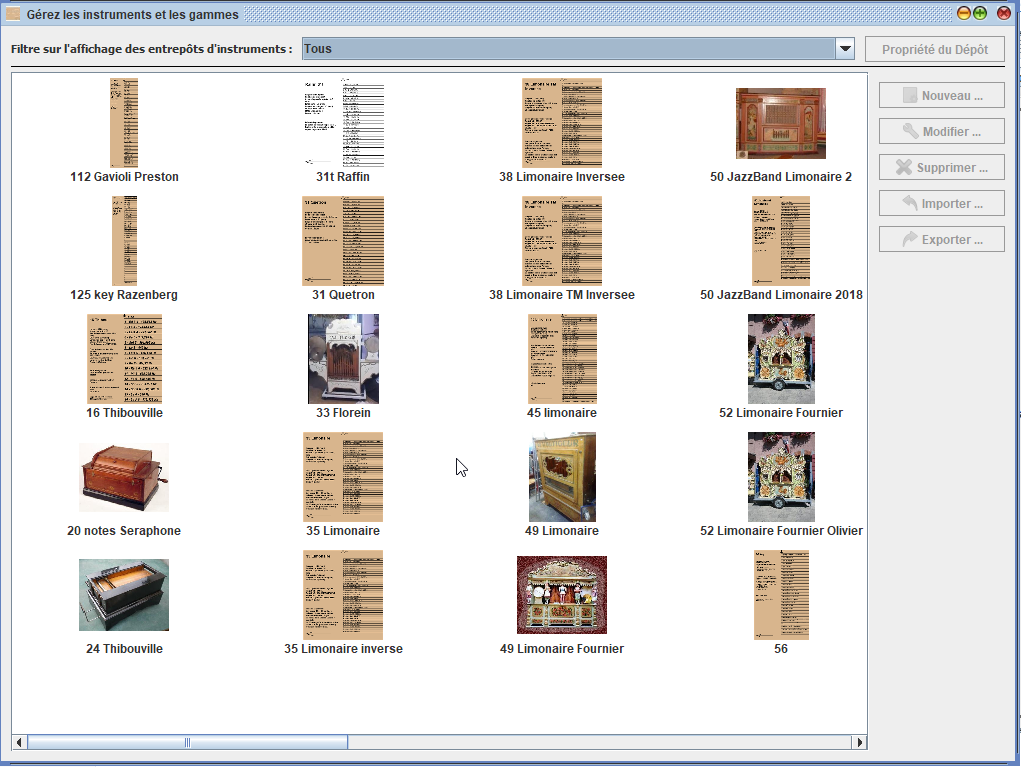Pick the 31t Raffin scale document
Screen dimensions: 1021x767
[x=343, y=123]
